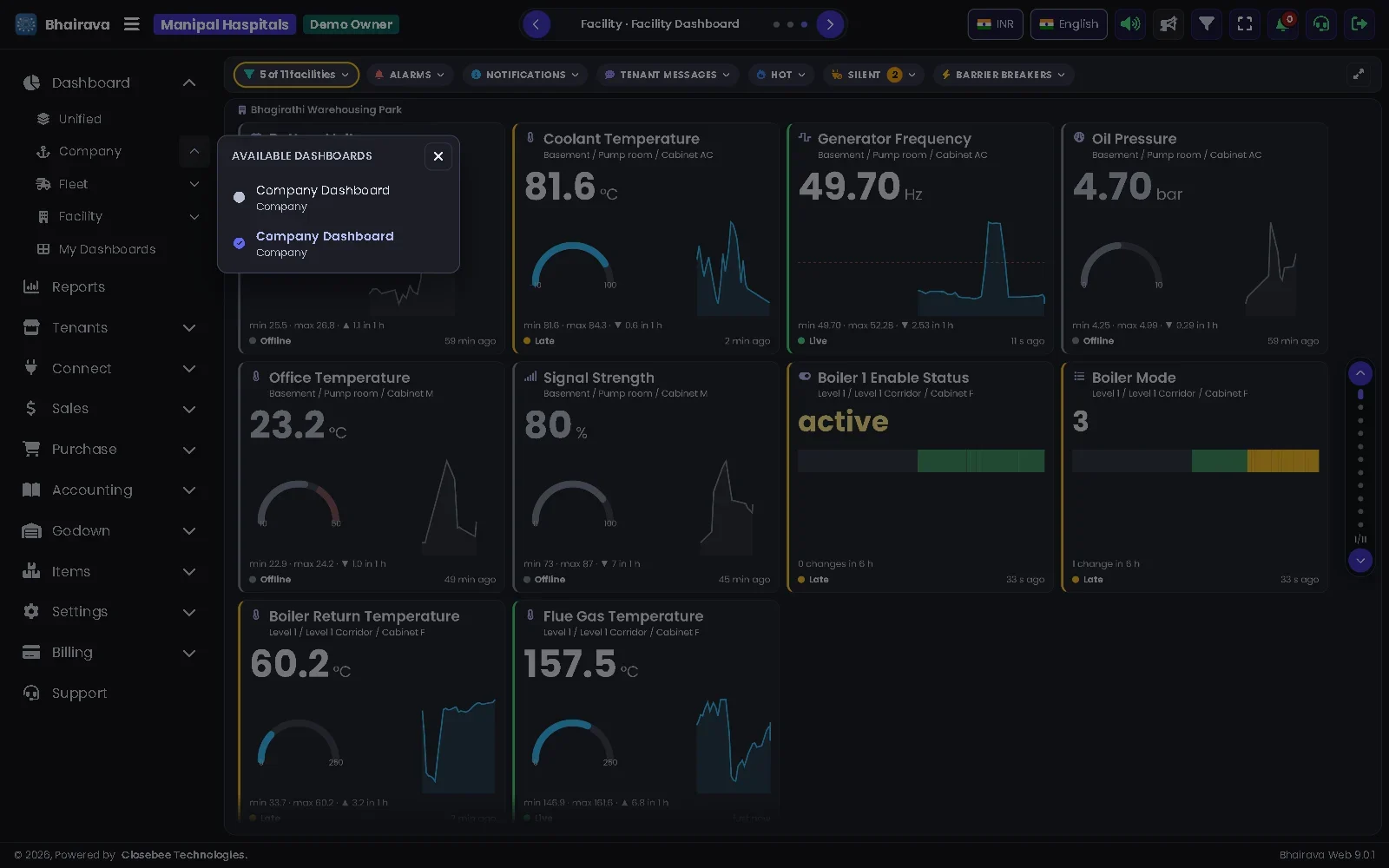
Task: Open the Notifications dropdown
Action: click(x=524, y=75)
